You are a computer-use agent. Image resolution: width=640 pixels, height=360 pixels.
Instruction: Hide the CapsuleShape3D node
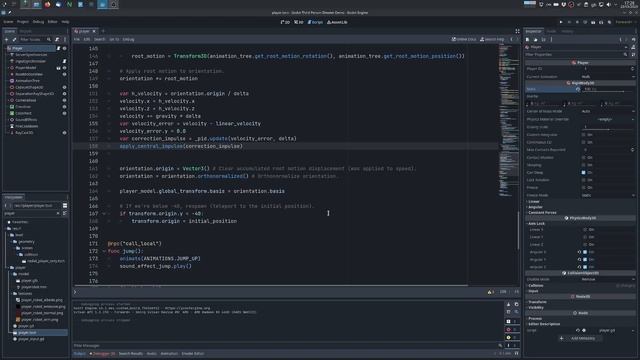(64, 87)
